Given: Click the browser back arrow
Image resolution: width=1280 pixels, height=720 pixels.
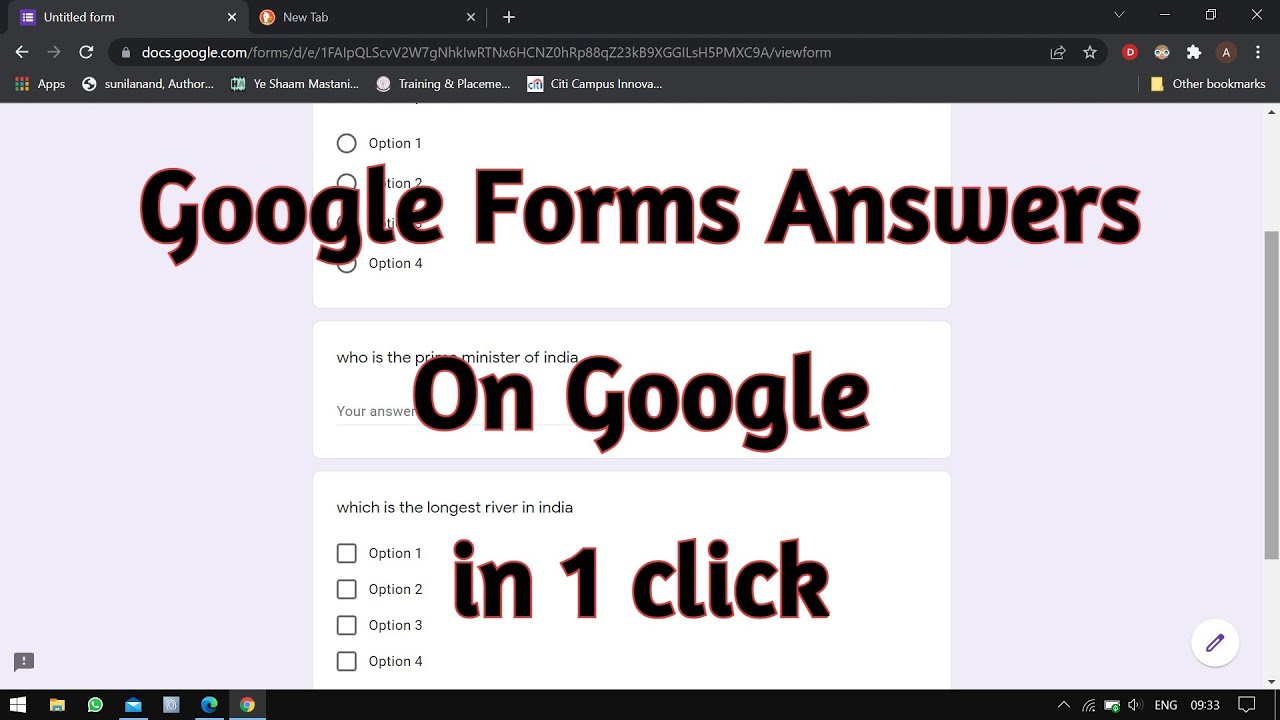Looking at the screenshot, I should pos(22,52).
